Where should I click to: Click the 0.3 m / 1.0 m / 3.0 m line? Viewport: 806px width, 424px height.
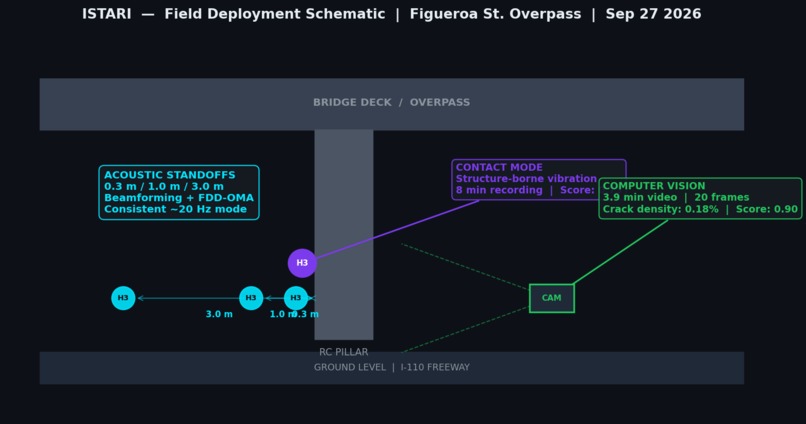click(164, 187)
